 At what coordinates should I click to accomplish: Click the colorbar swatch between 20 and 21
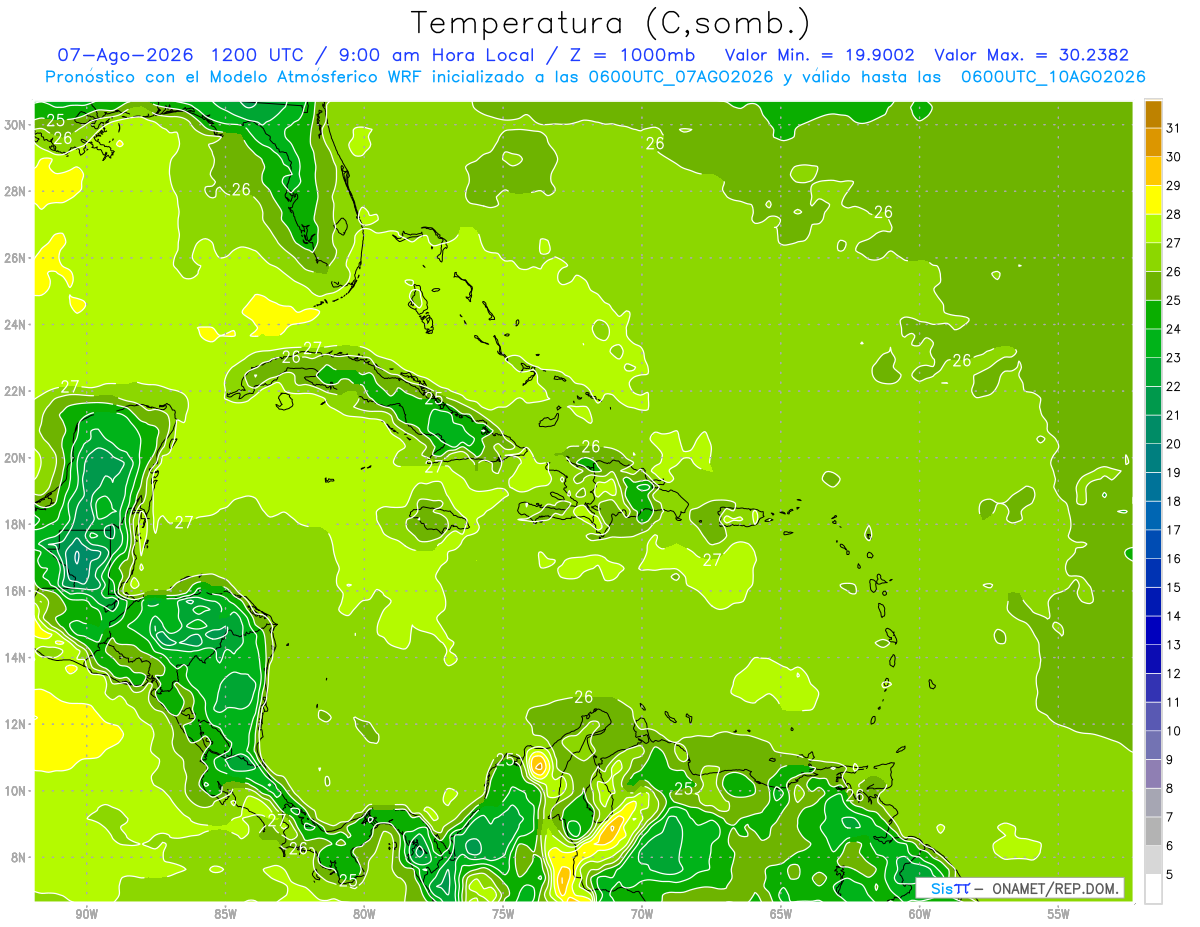click(1153, 431)
